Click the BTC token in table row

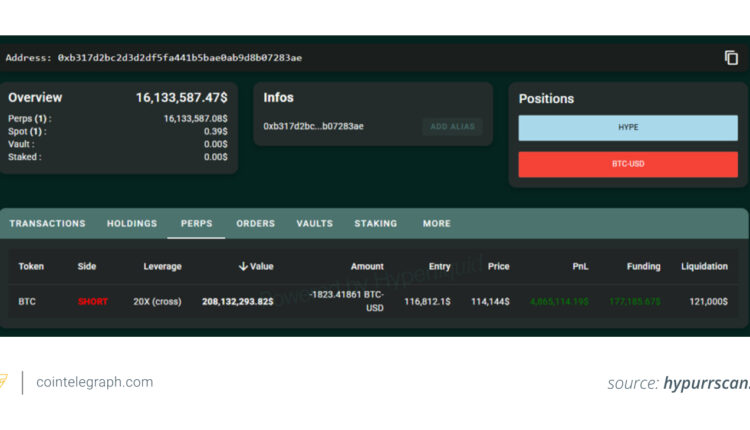(27, 301)
